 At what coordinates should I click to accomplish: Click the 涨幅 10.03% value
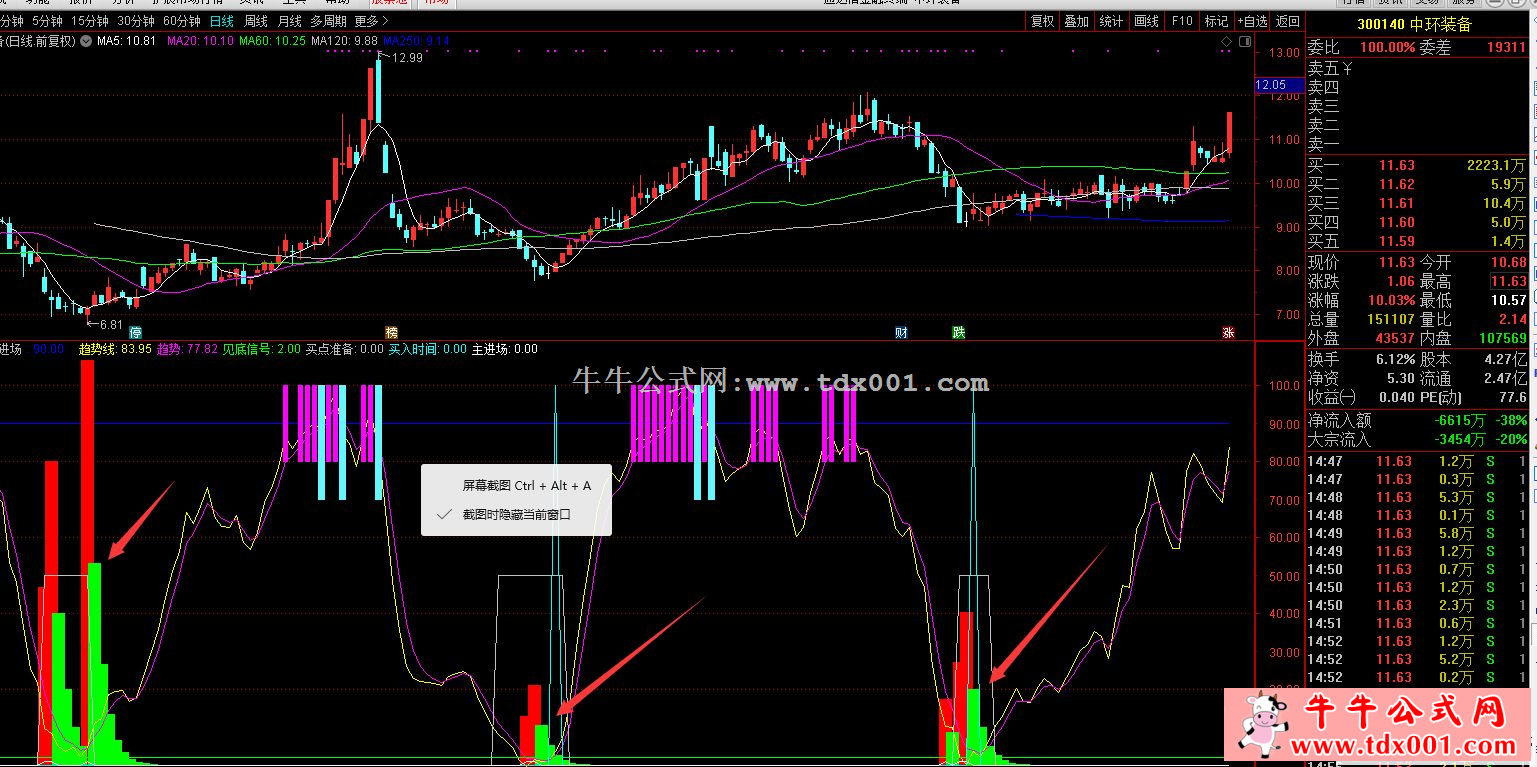(1389, 300)
